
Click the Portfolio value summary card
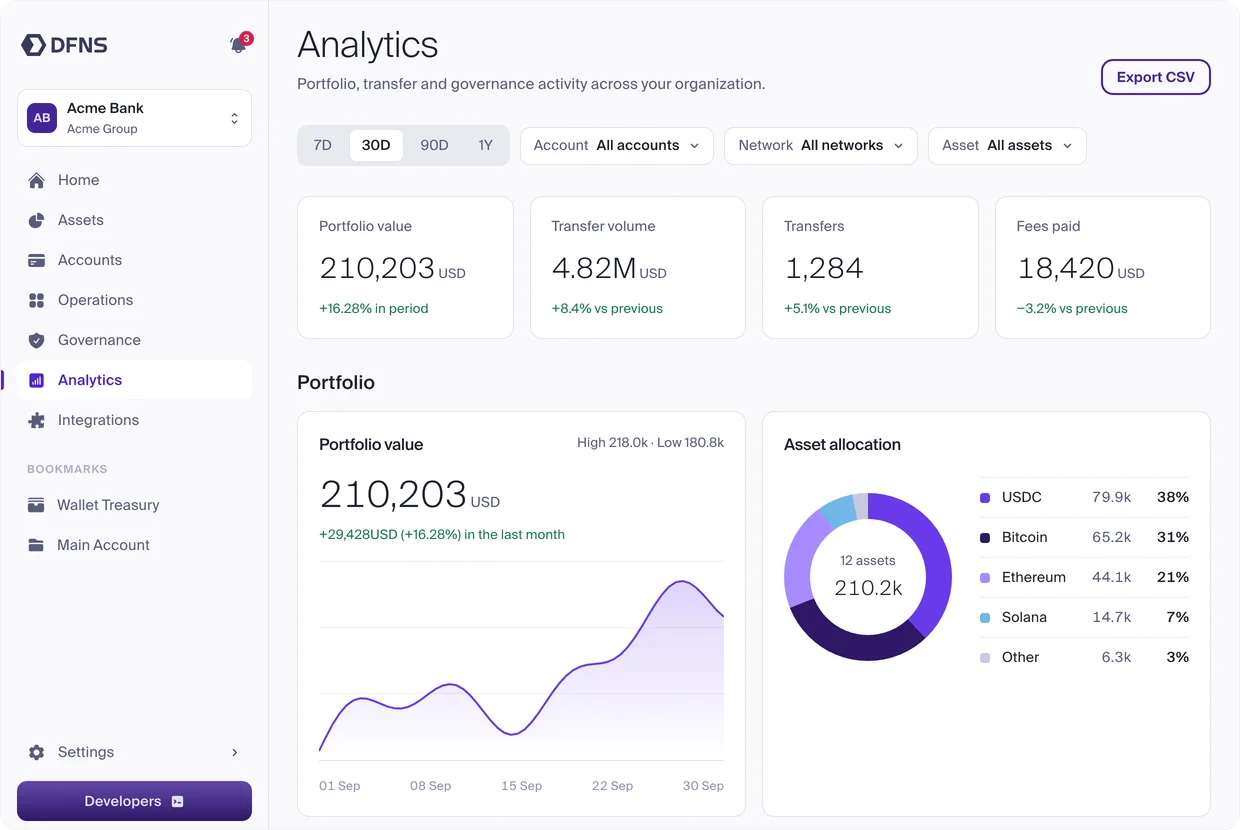(405, 267)
